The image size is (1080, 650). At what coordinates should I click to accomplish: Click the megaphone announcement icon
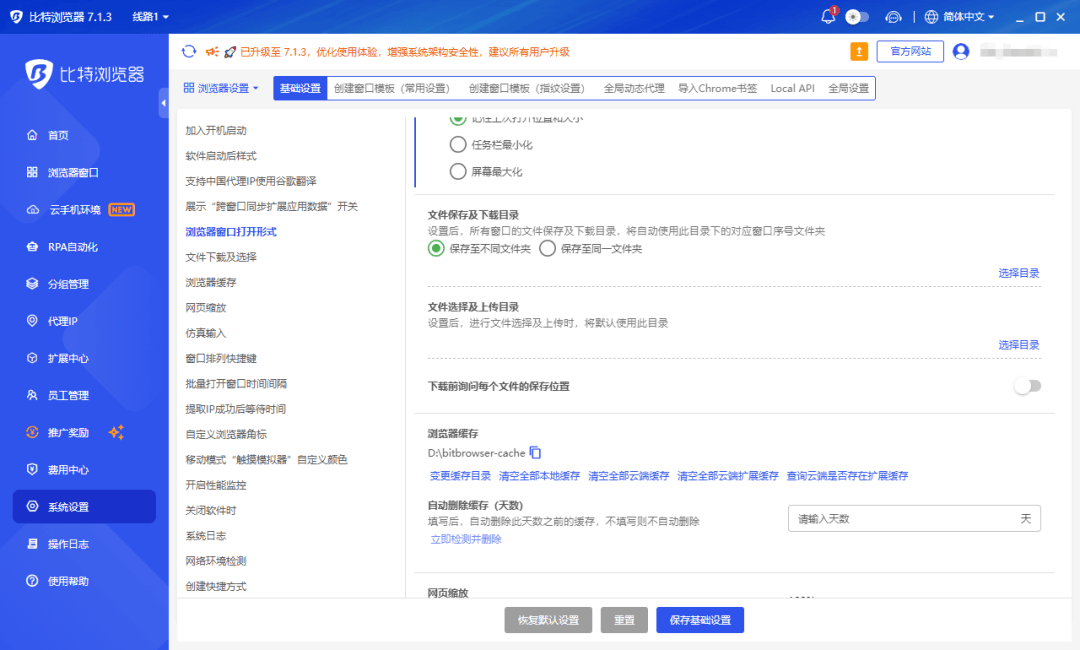coord(212,52)
